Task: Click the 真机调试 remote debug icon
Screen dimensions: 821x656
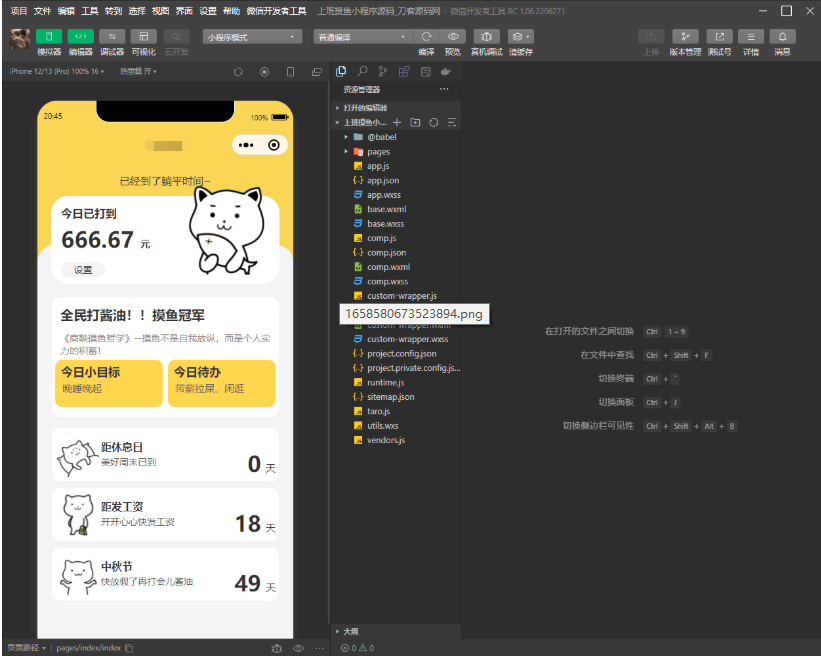Action: pyautogui.click(x=485, y=36)
